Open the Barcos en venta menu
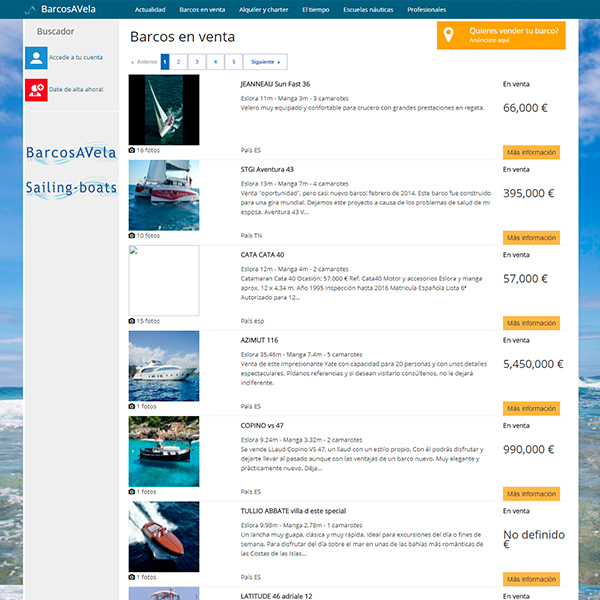 tap(202, 10)
